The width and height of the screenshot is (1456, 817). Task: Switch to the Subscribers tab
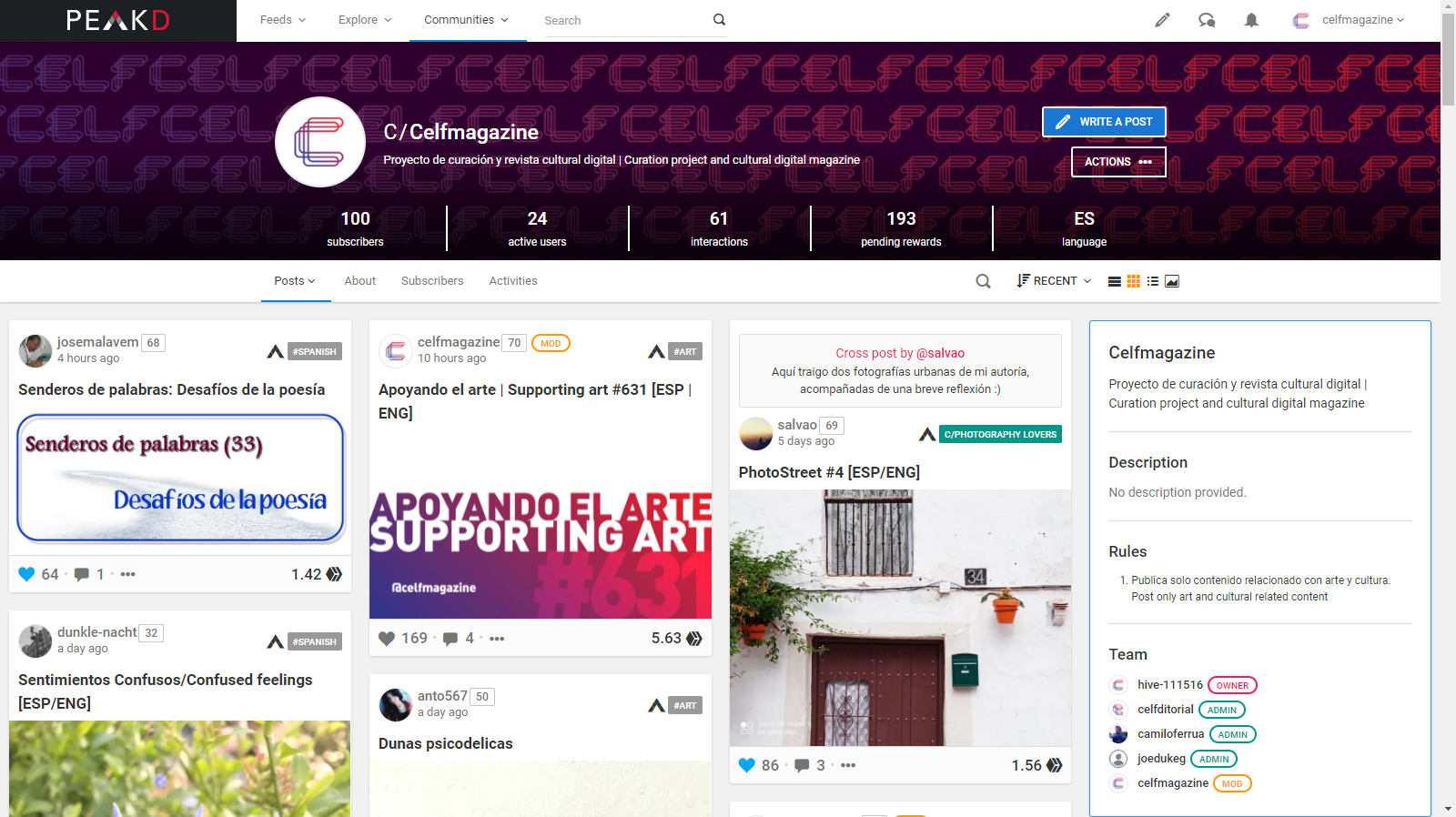click(432, 281)
